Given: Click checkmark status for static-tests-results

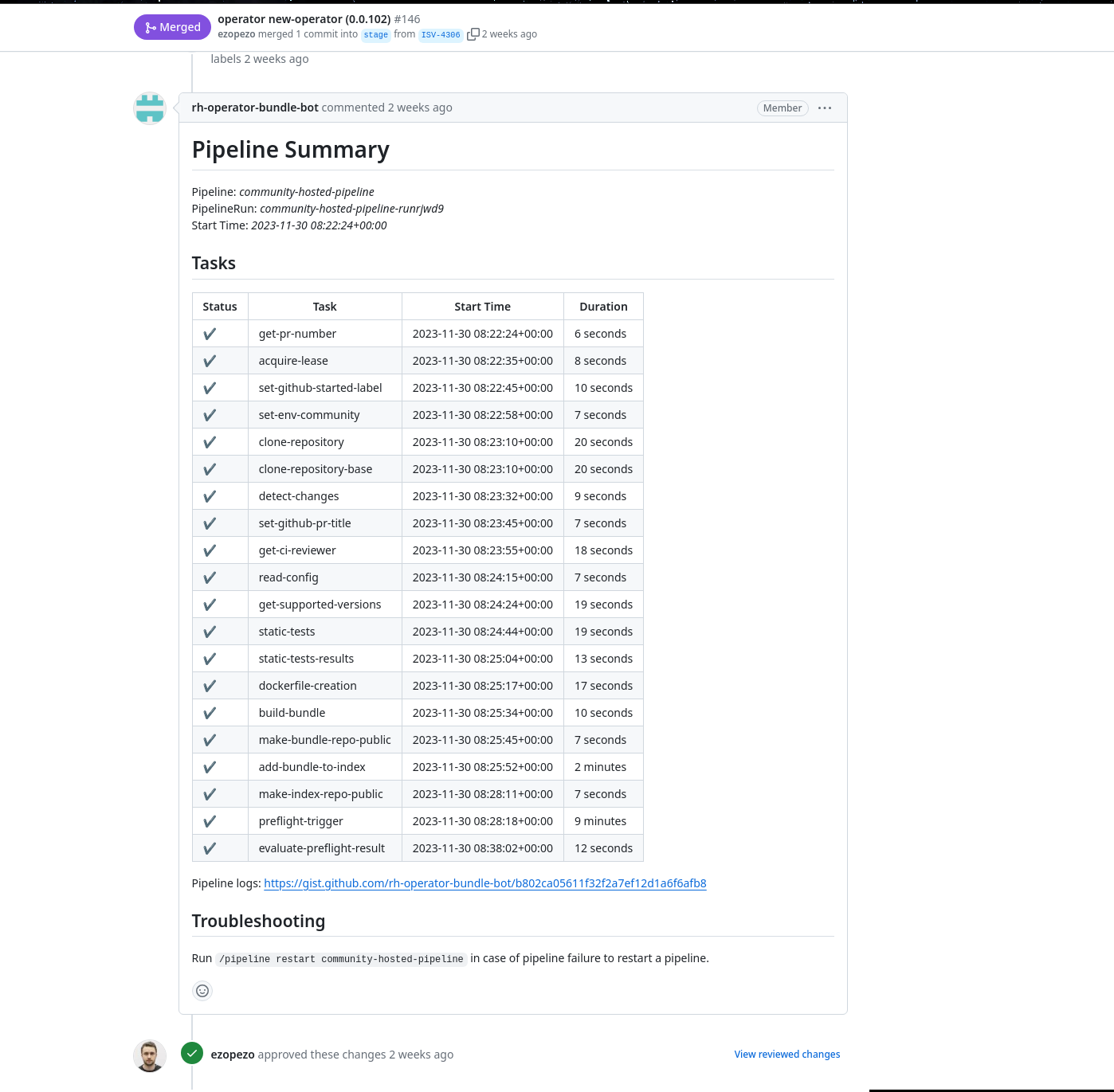Looking at the screenshot, I should 210,659.
